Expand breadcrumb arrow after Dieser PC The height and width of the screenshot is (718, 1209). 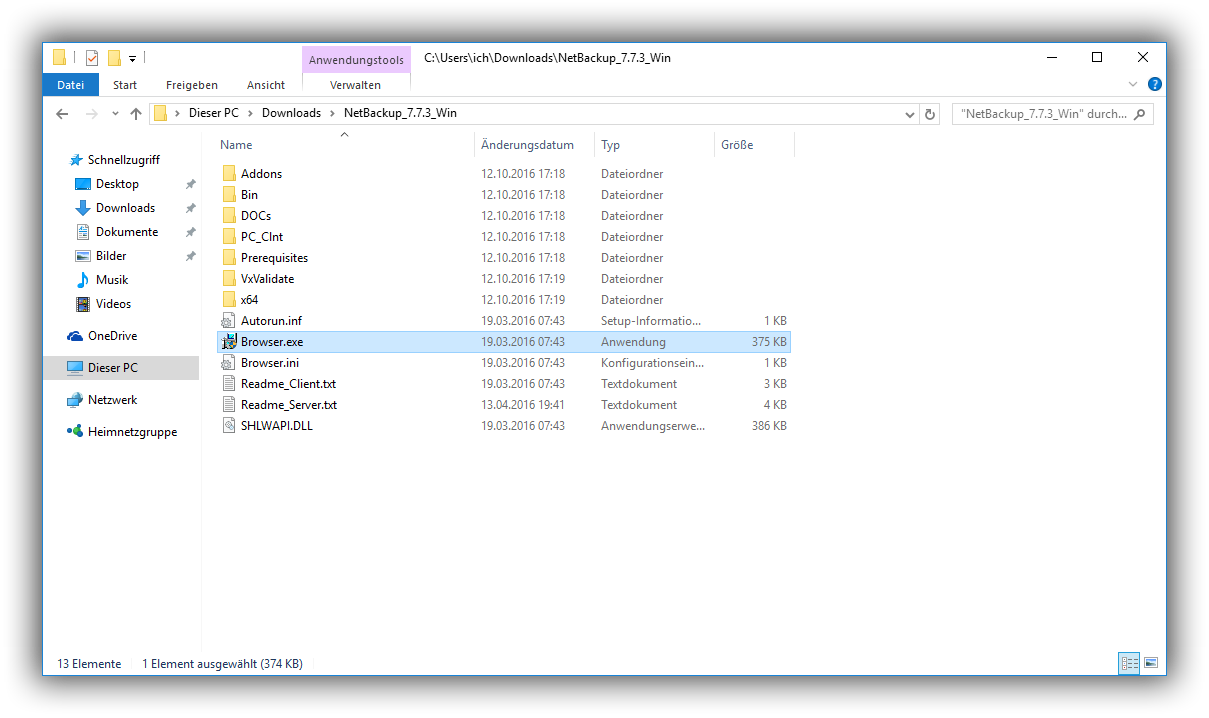click(251, 114)
